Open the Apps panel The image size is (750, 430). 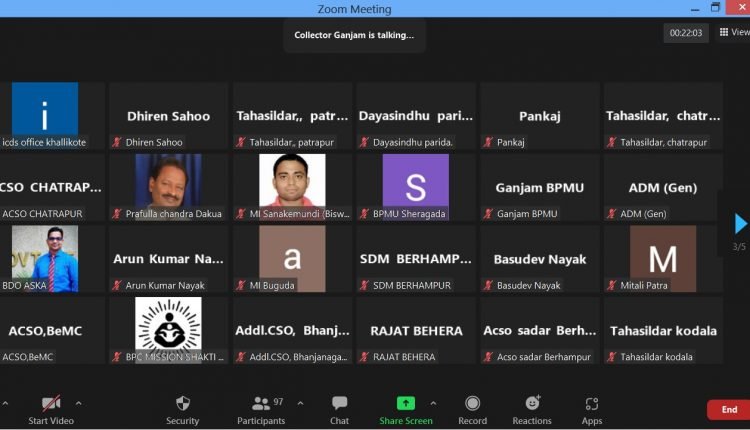click(x=592, y=409)
